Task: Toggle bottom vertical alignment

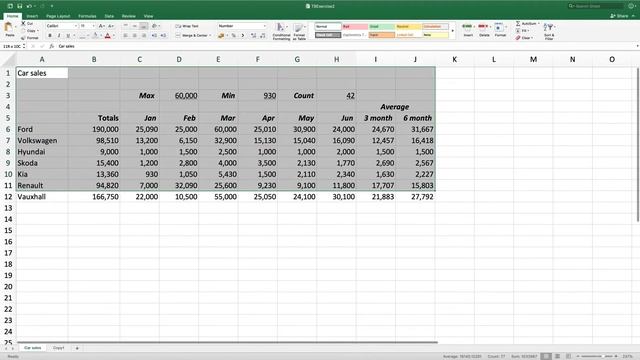Action: (143, 26)
